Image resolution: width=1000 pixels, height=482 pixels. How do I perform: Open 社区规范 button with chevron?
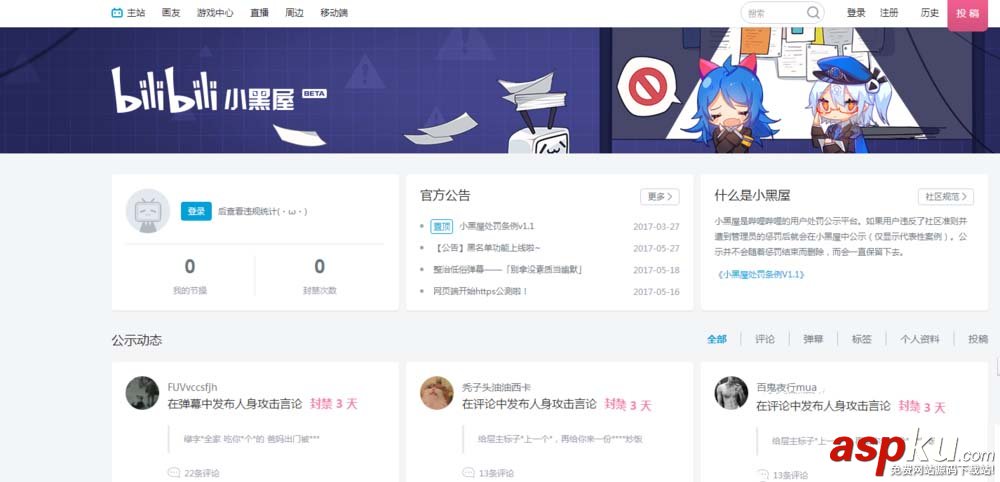coord(946,196)
